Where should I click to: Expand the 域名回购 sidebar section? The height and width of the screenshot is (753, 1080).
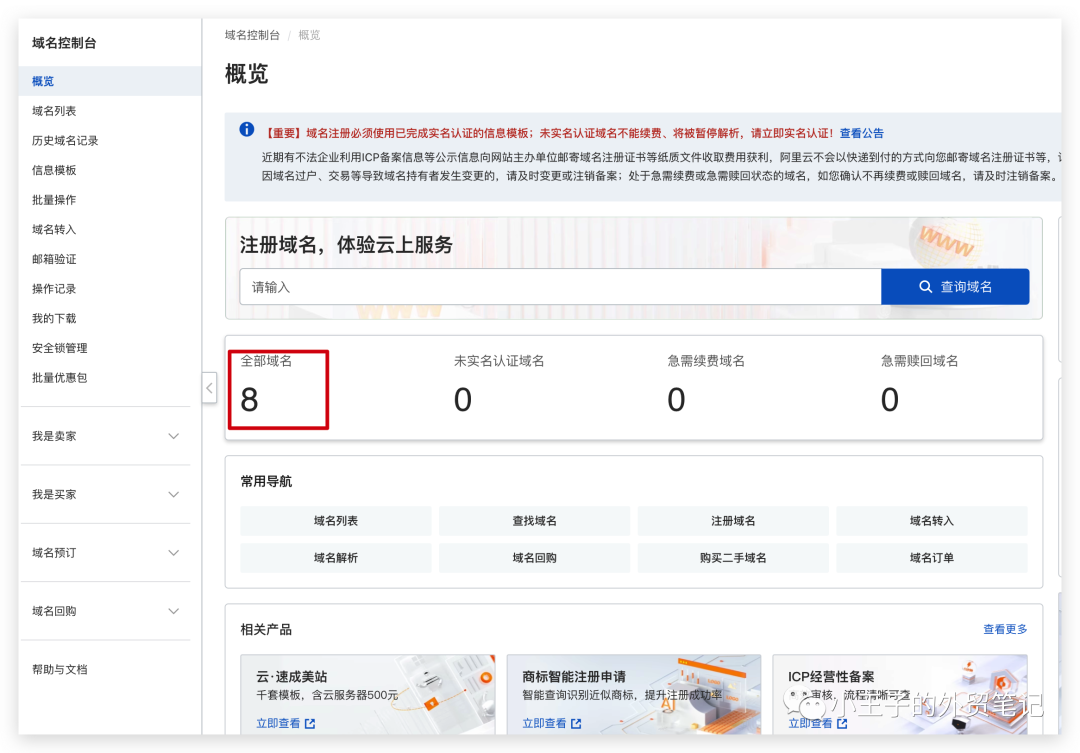173,611
